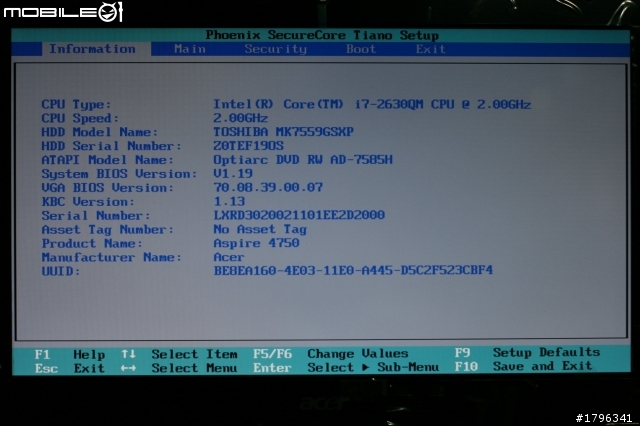This screenshot has height=426, width=640.
Task: Go to the Boot tab
Action: click(361, 49)
